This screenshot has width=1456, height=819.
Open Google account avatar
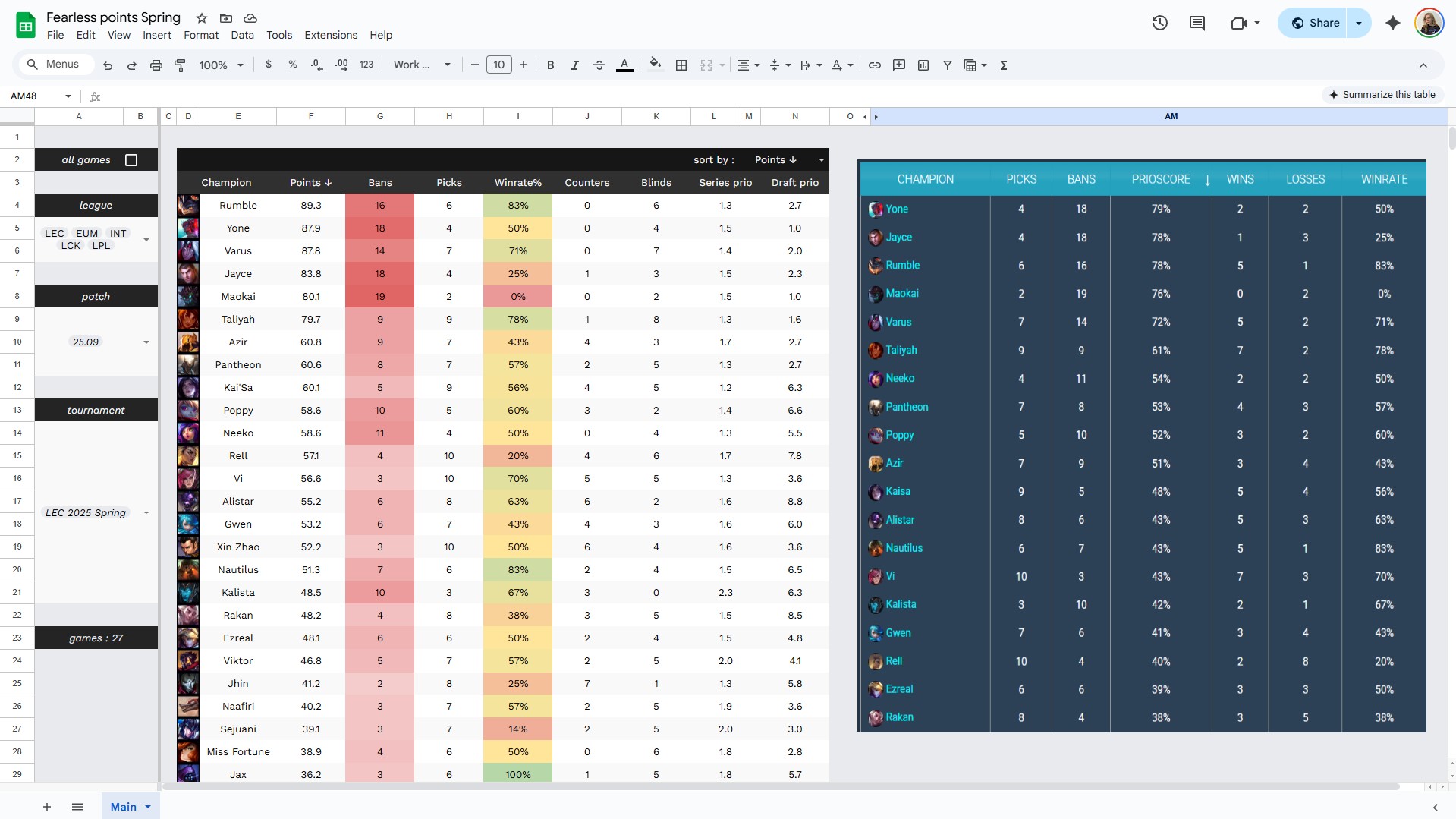pyautogui.click(x=1429, y=23)
